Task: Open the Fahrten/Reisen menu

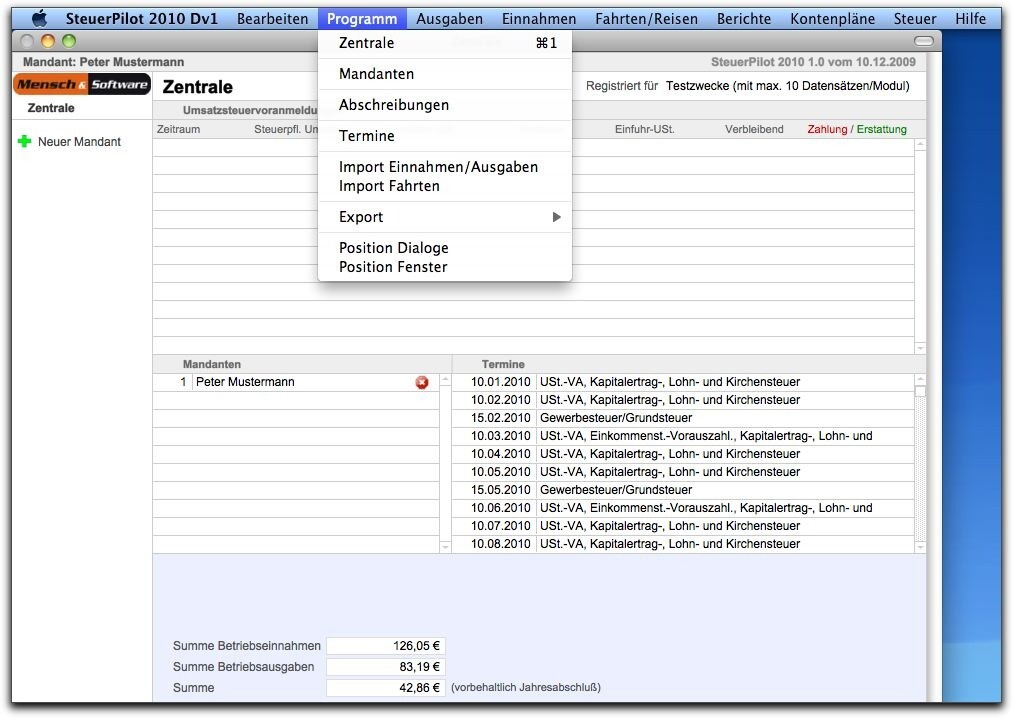Action: tap(646, 18)
